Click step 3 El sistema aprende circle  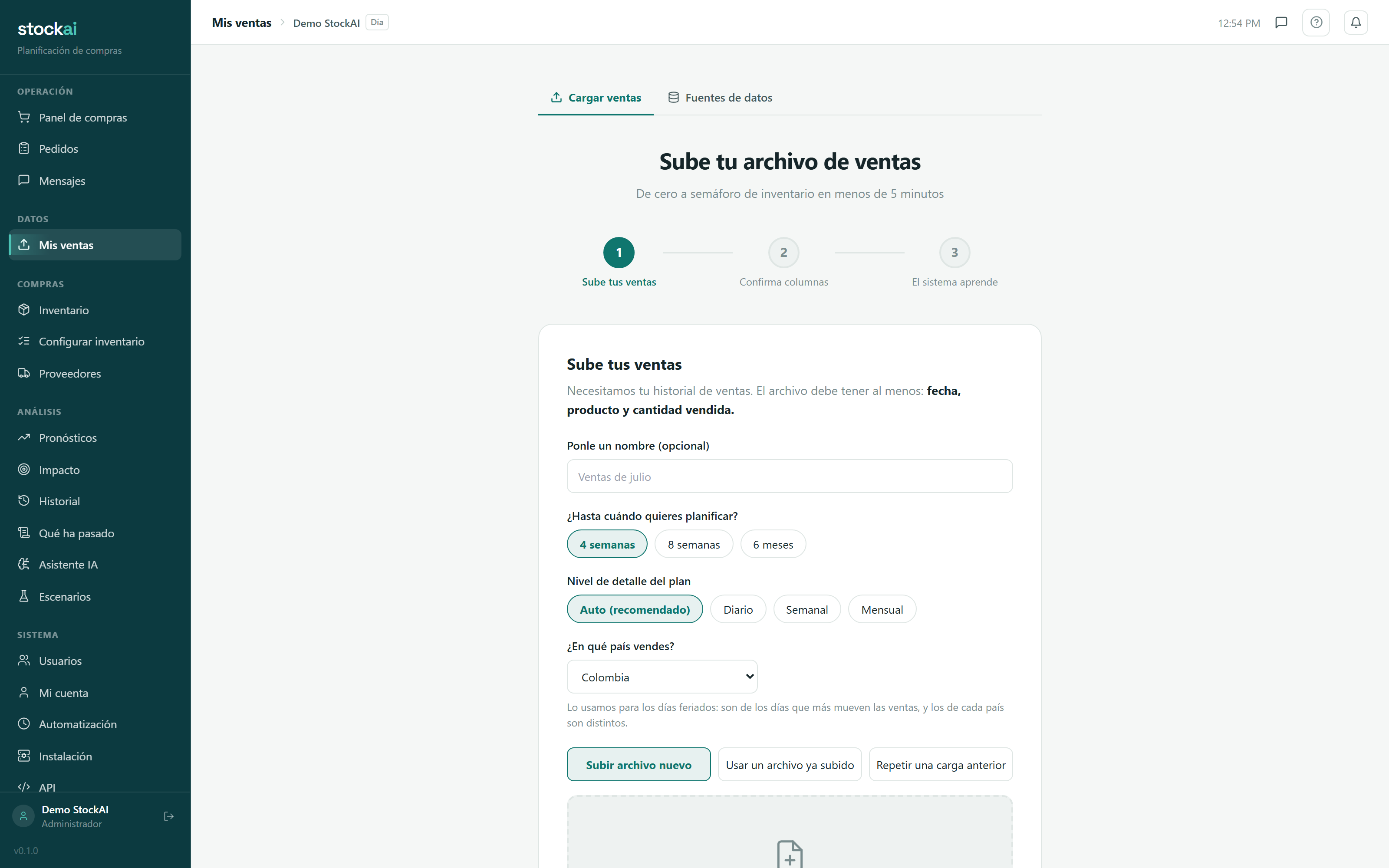(x=955, y=253)
